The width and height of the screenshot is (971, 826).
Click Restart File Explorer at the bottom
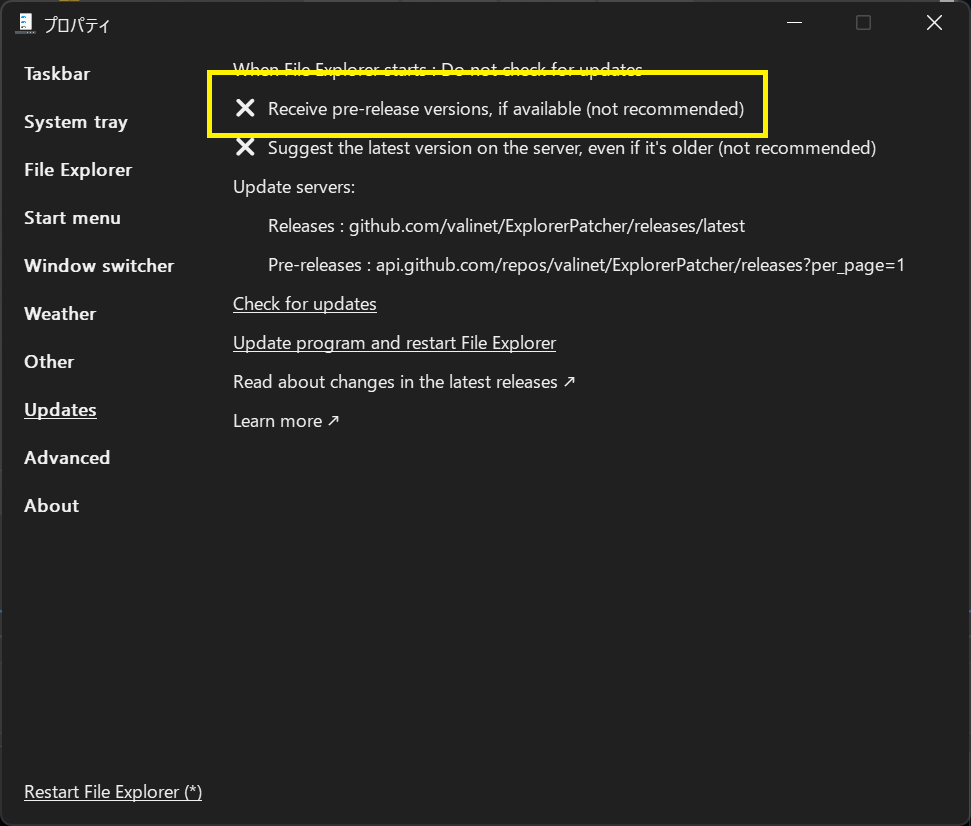click(x=112, y=791)
